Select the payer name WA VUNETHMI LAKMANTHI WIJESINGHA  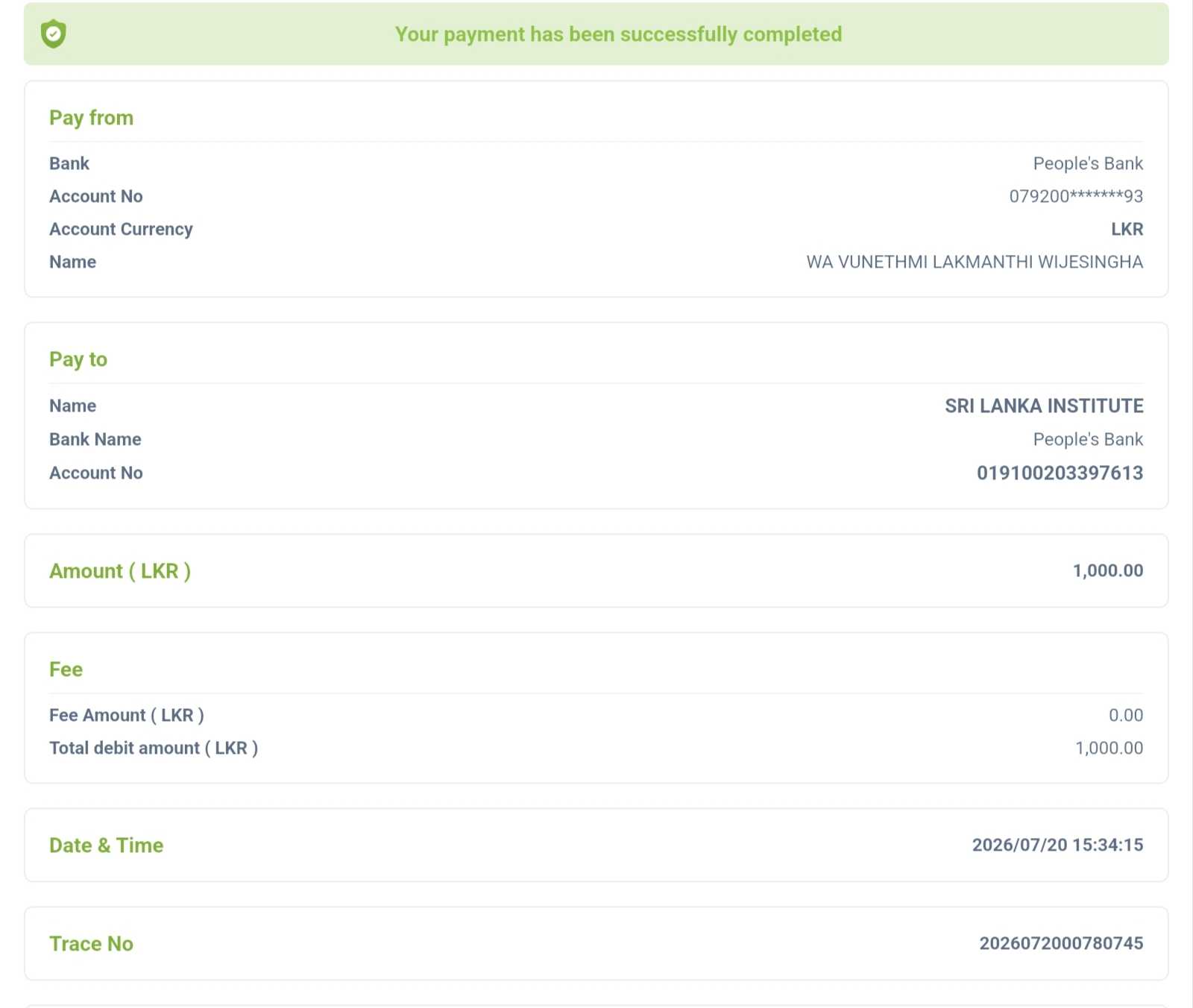(974, 262)
